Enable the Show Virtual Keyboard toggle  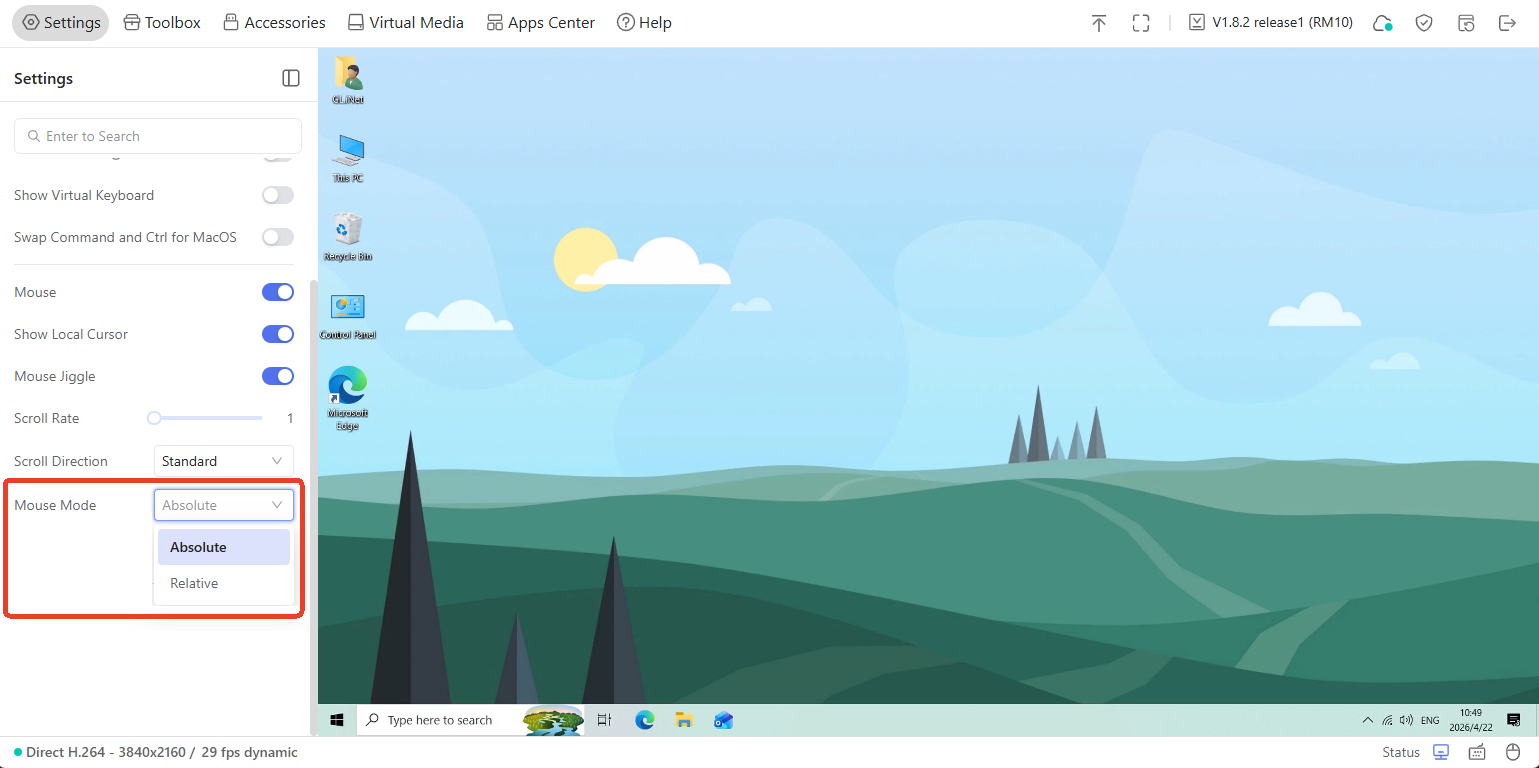278,195
